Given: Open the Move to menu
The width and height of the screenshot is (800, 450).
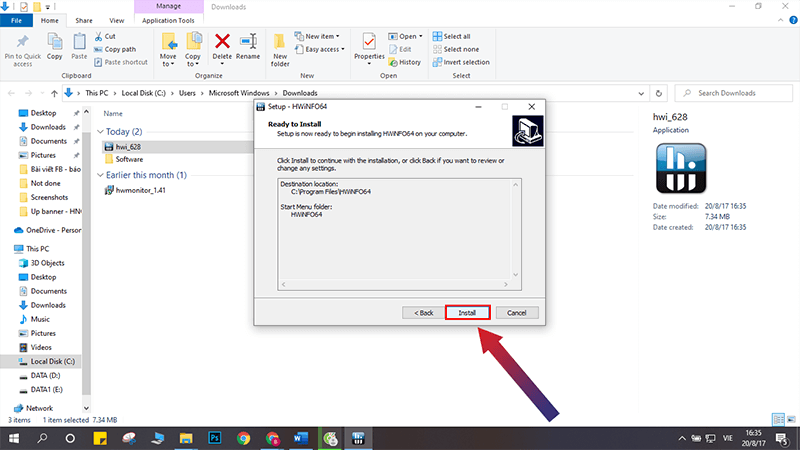Looking at the screenshot, I should [168, 50].
